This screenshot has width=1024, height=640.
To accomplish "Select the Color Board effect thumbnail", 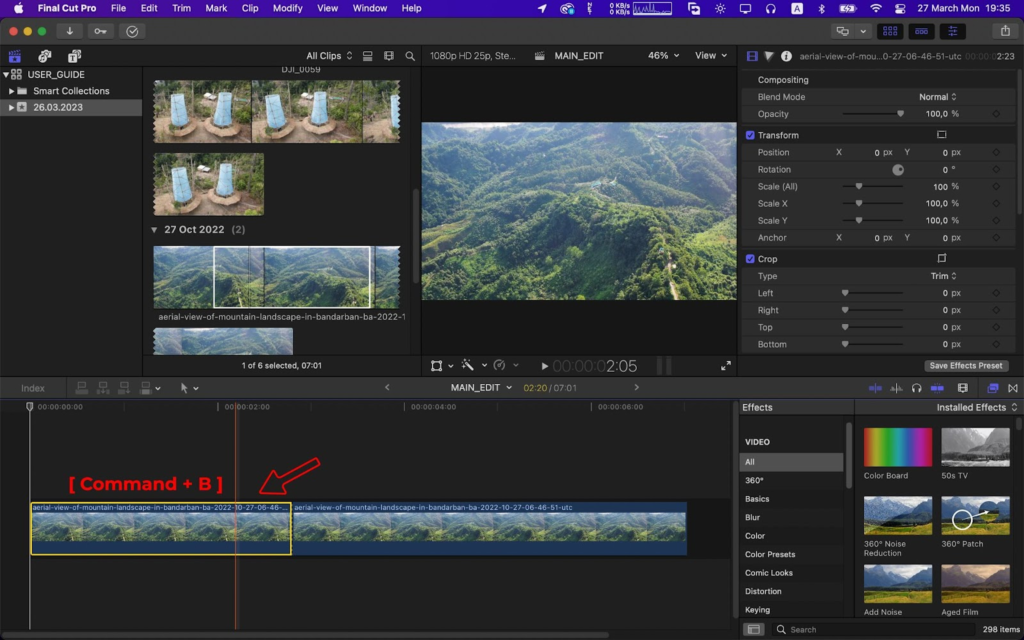I will point(897,447).
